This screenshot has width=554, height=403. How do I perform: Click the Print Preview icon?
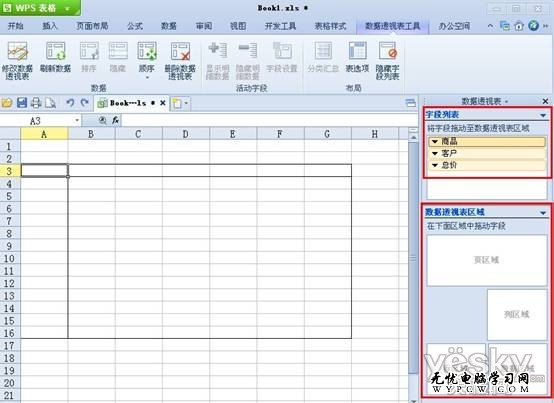click(x=51, y=103)
